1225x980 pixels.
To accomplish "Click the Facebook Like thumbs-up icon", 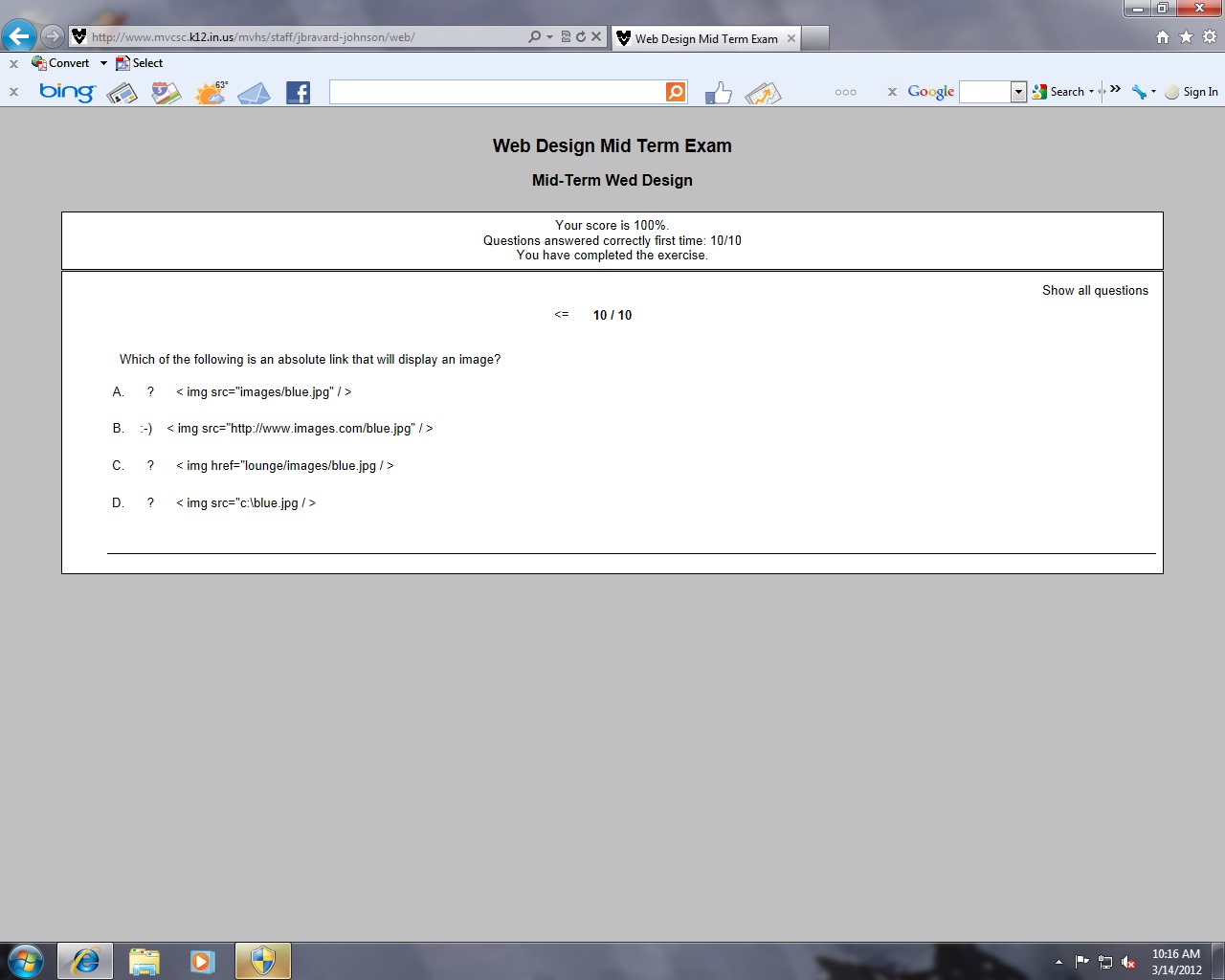I will (718, 93).
